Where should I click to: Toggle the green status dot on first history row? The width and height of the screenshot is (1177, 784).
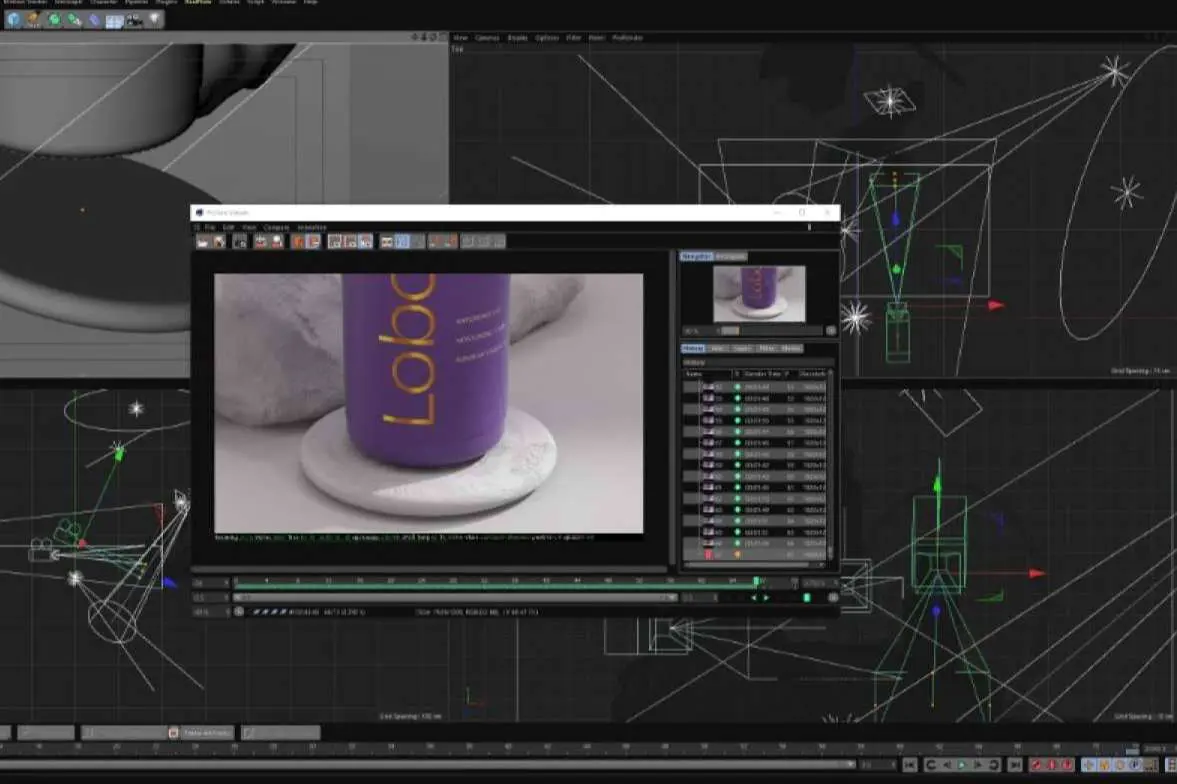[x=738, y=386]
